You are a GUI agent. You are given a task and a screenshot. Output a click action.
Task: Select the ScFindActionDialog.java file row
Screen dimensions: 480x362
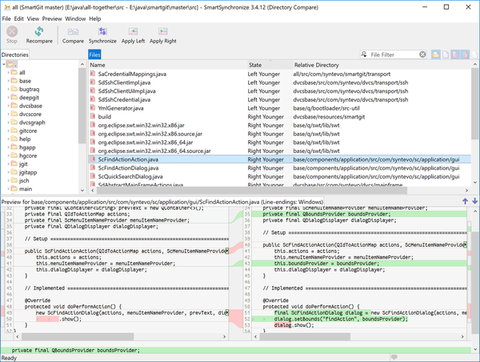(x=280, y=168)
